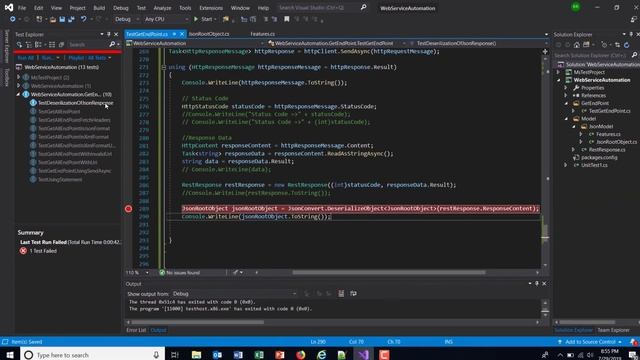Click the Save All toolbar icon
Screen dimensions: 640x360
[71, 19]
